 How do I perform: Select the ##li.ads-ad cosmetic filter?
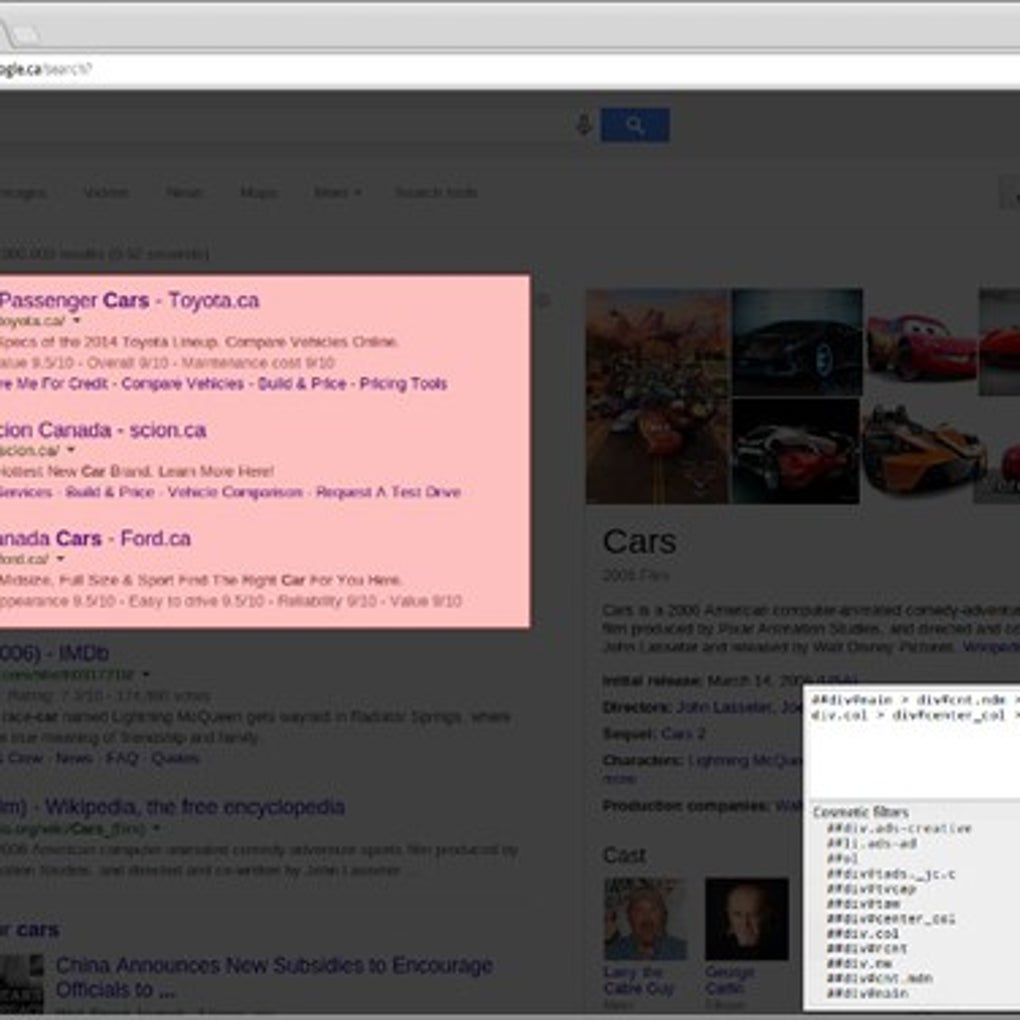pyautogui.click(x=872, y=844)
